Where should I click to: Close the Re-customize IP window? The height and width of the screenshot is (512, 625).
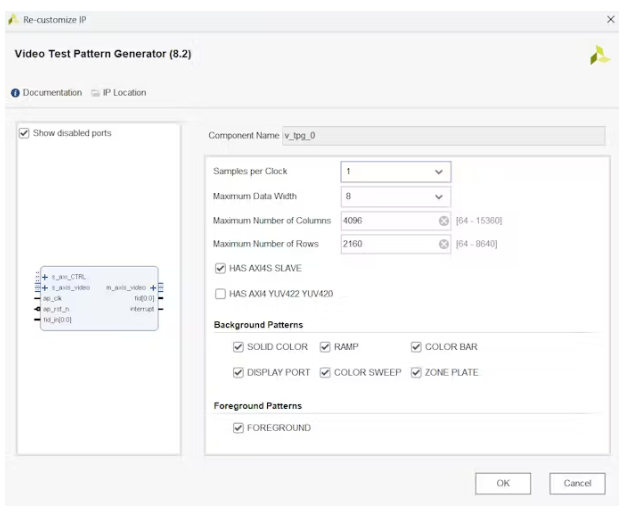pyautogui.click(x=611, y=19)
